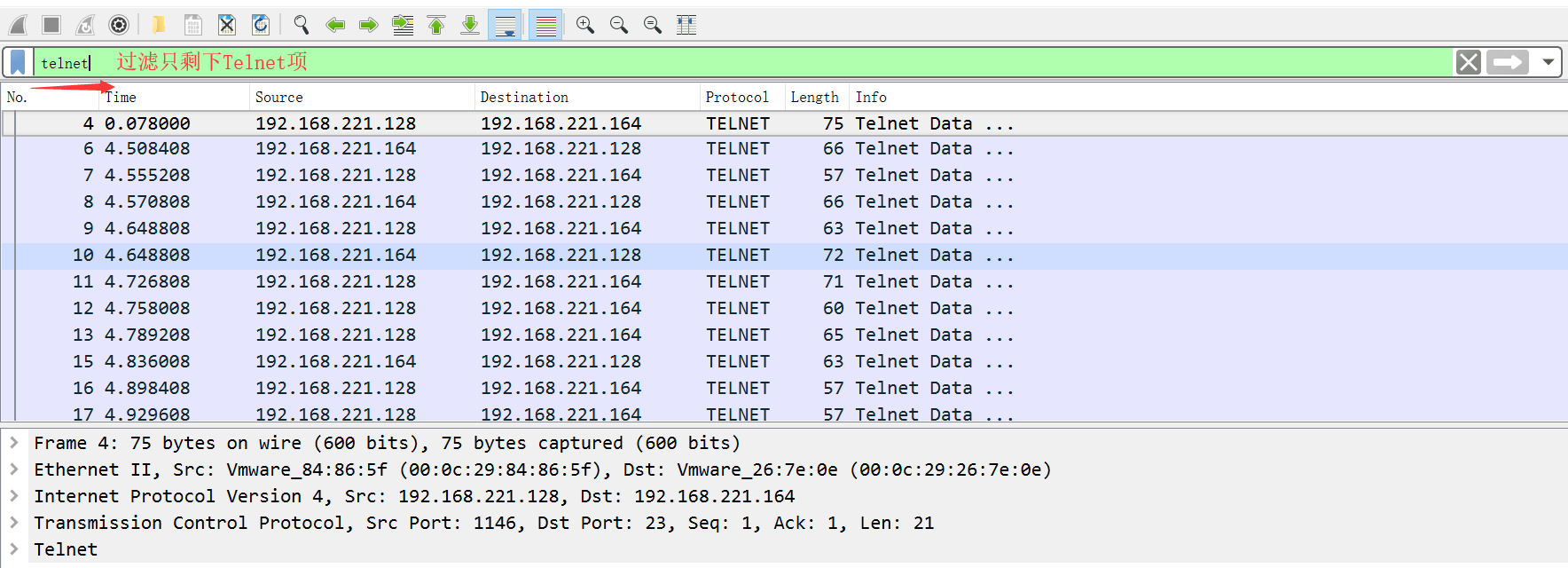Sort by the Source column header

tap(363, 98)
